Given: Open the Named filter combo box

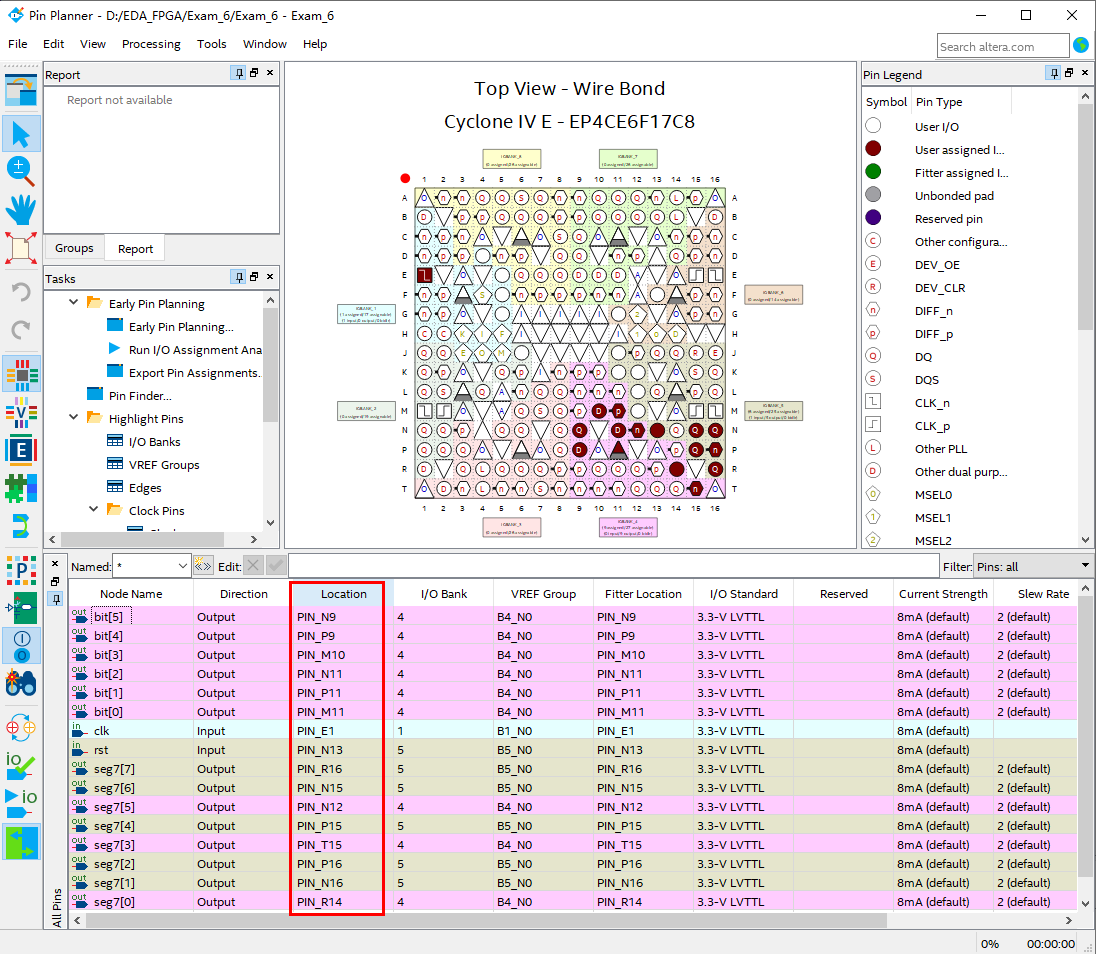Looking at the screenshot, I should coord(152,566).
